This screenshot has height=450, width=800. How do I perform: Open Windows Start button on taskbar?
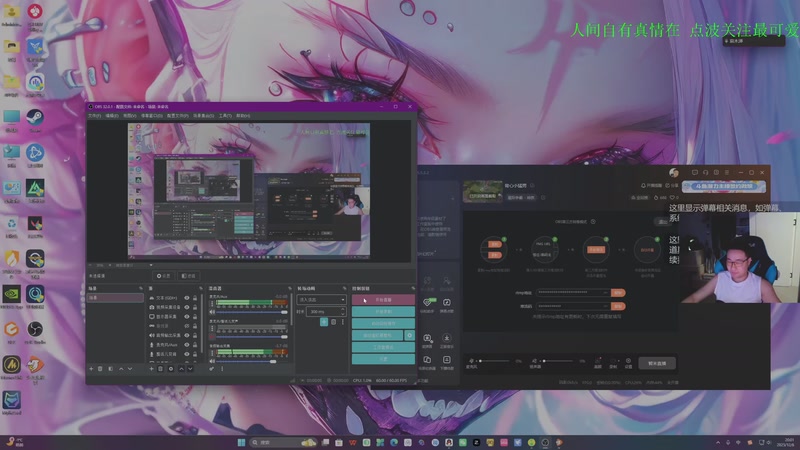[241, 442]
